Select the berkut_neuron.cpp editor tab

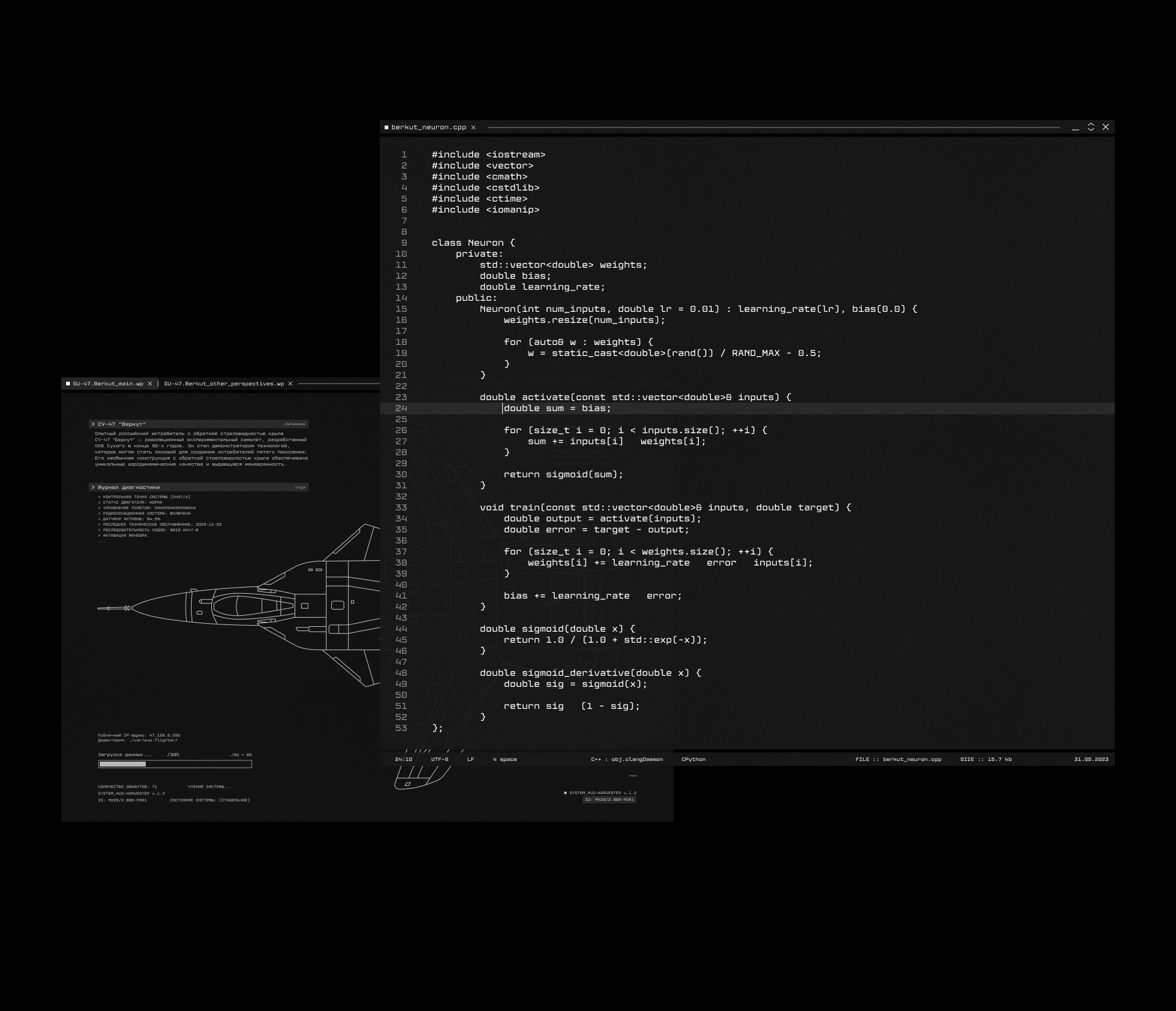coord(428,127)
